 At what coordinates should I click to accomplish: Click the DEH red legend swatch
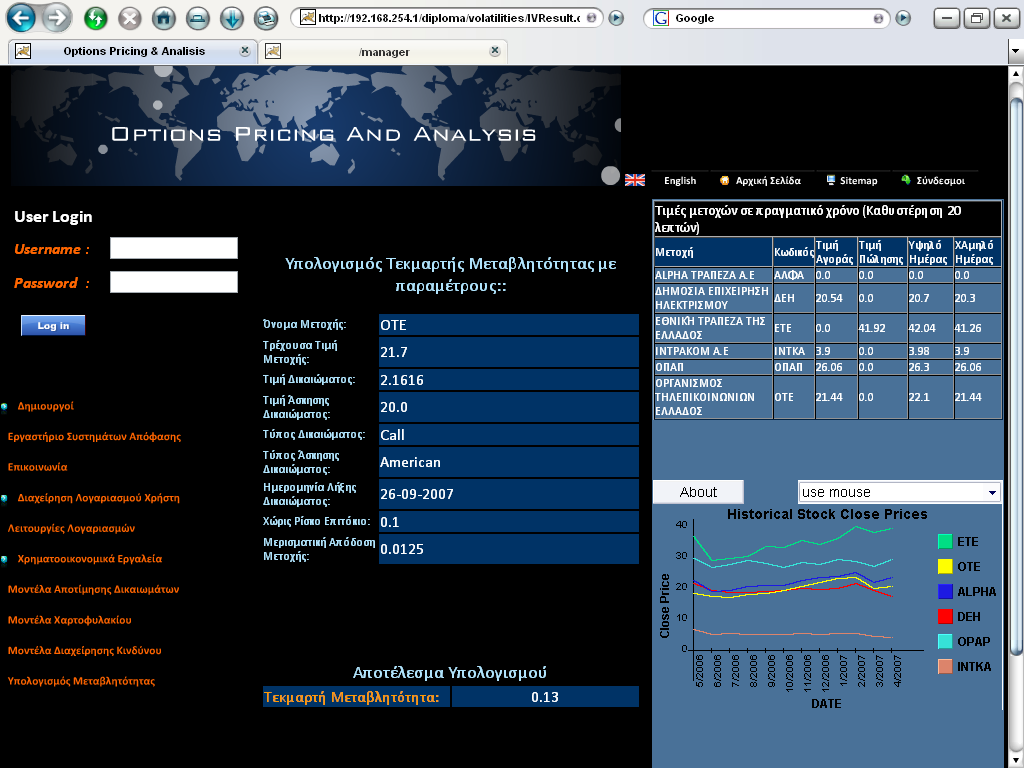[x=945, y=616]
